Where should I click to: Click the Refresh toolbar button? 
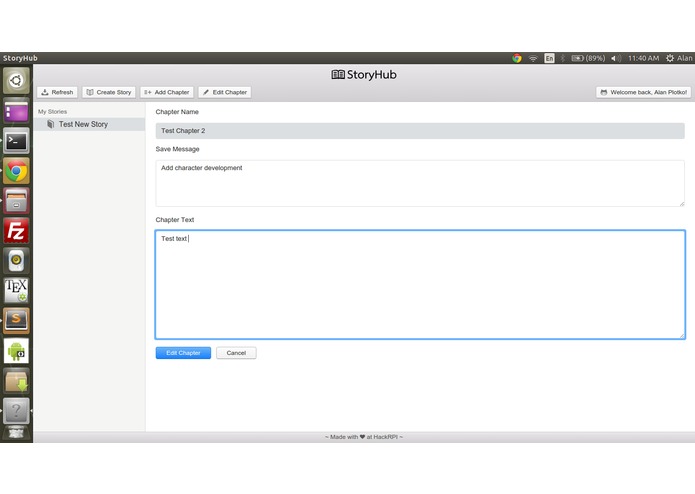58,92
